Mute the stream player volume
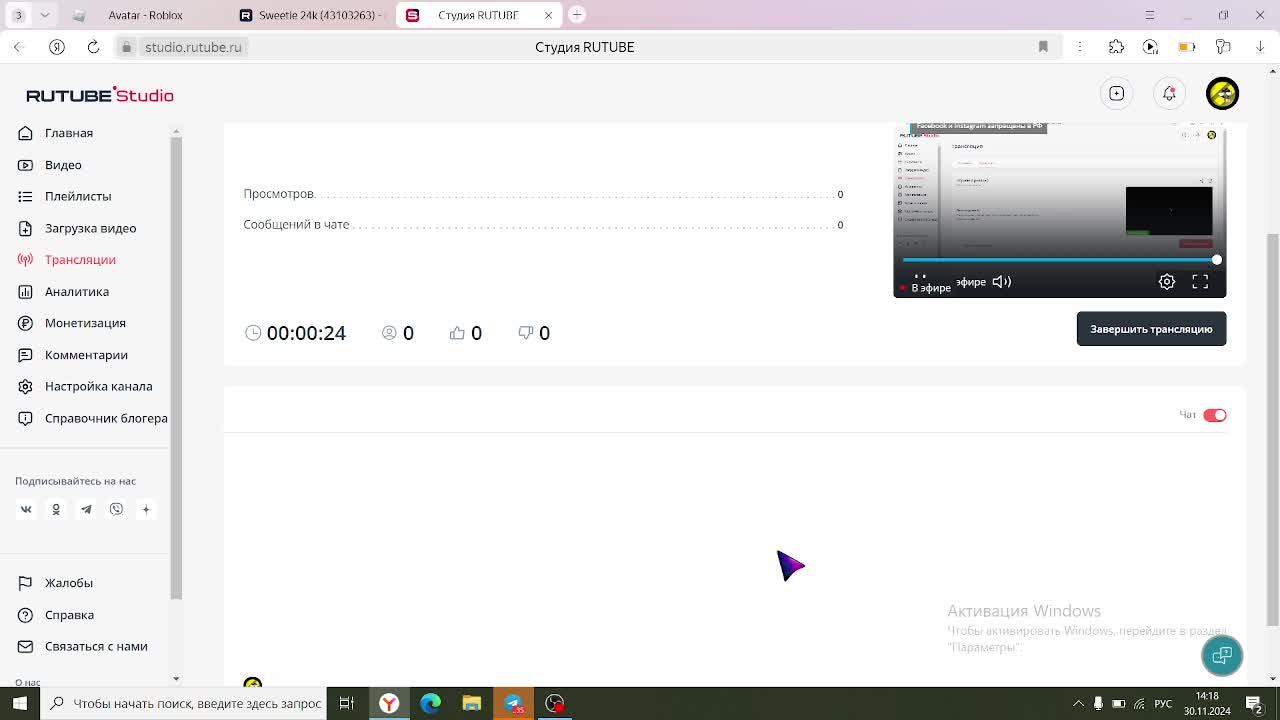1280x720 pixels. point(1001,282)
